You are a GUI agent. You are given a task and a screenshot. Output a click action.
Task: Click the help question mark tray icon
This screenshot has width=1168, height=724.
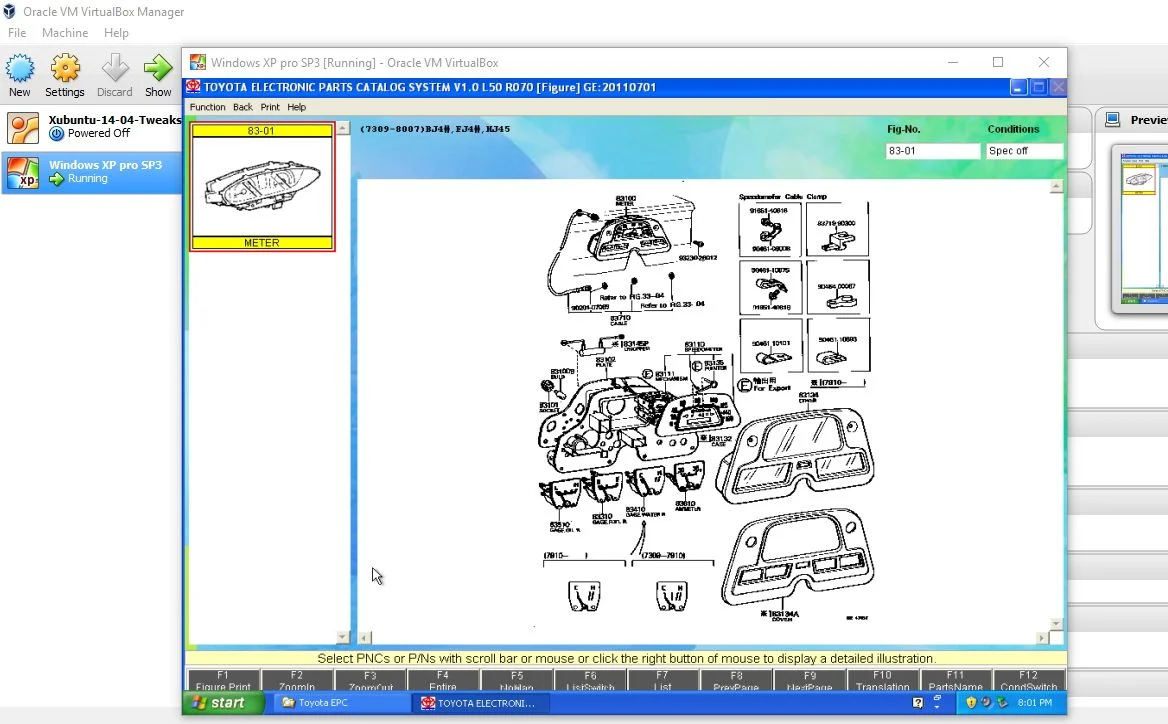[x=918, y=702]
